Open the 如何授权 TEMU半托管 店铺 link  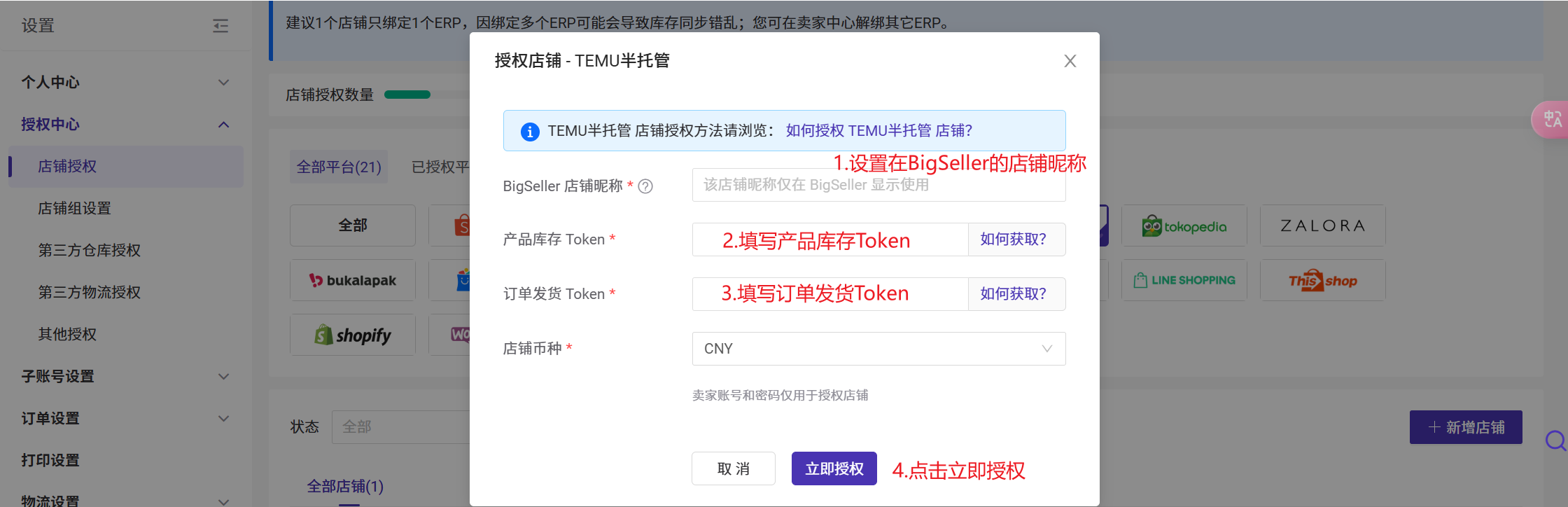879,131
